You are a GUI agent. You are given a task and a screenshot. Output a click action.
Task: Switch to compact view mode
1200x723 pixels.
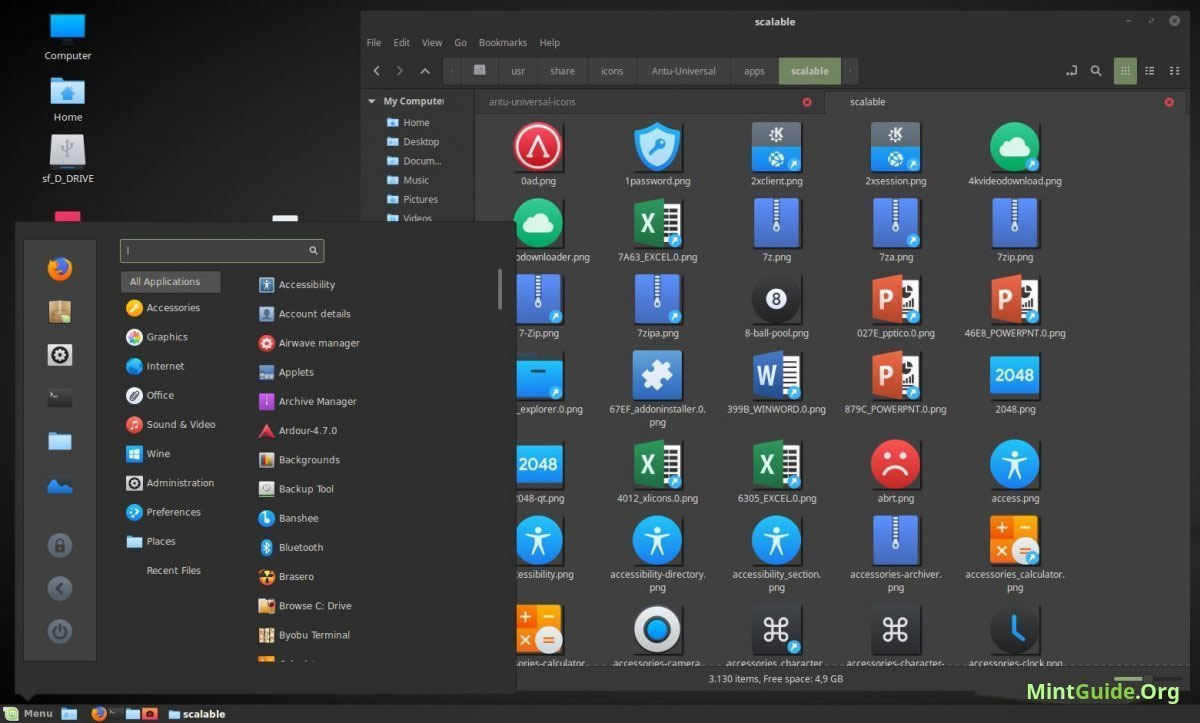(1173, 71)
